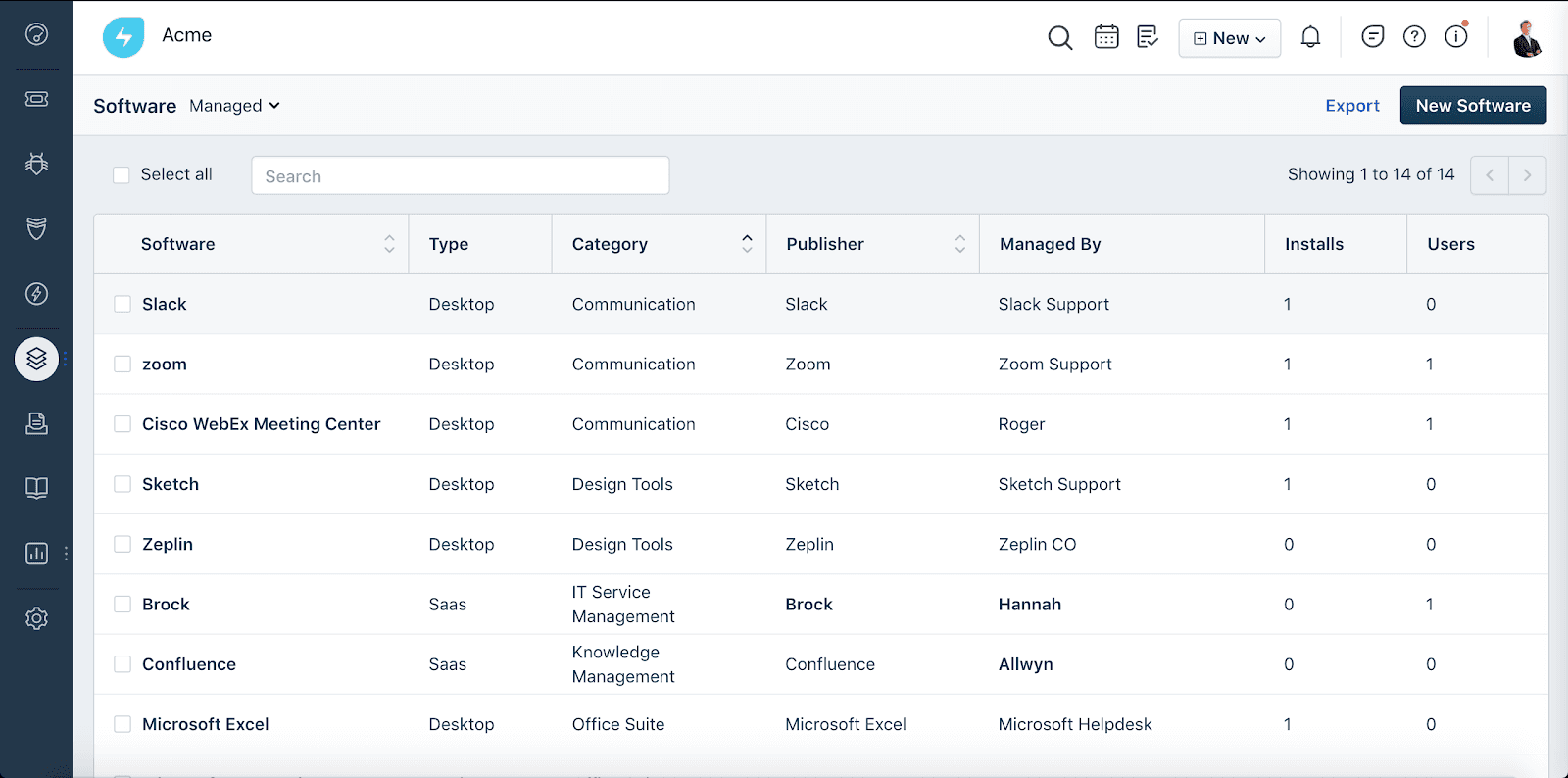Open the notifications bell
The height and width of the screenshot is (778, 1568).
point(1310,37)
